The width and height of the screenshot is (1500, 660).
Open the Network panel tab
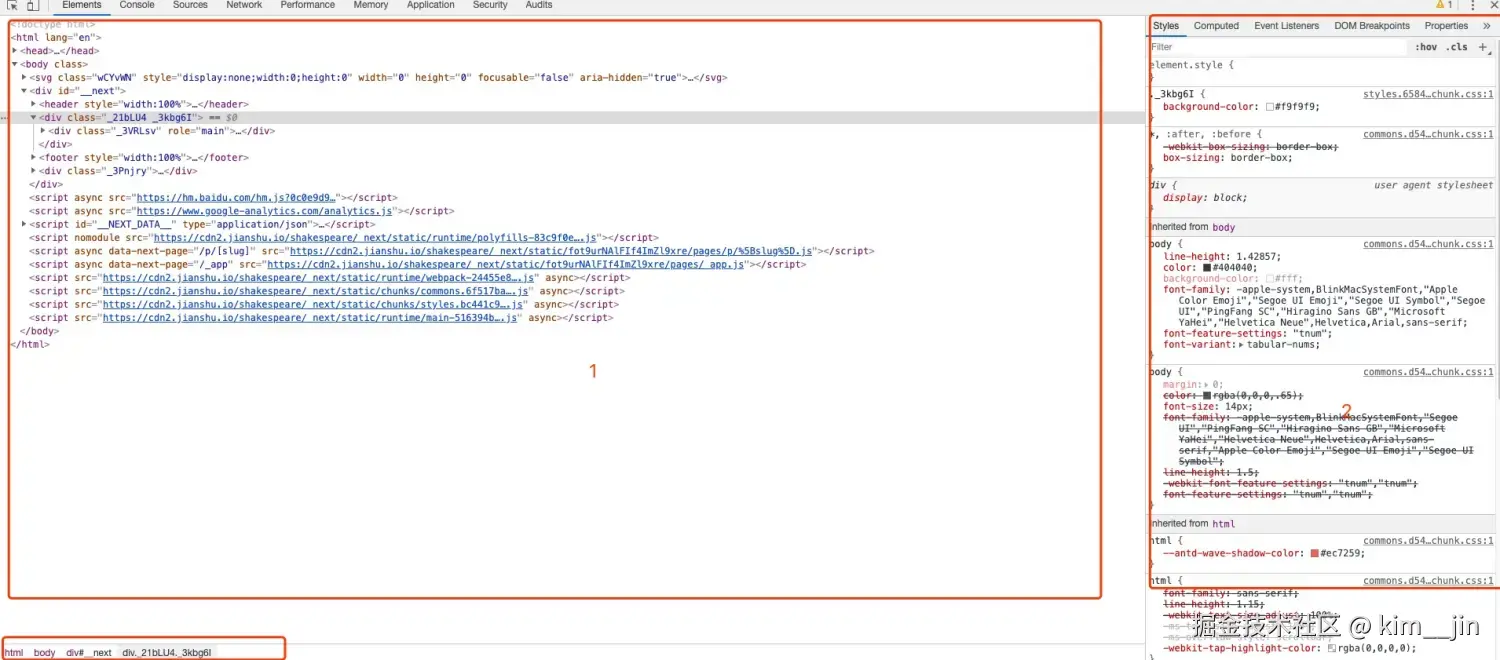[x=244, y=5]
